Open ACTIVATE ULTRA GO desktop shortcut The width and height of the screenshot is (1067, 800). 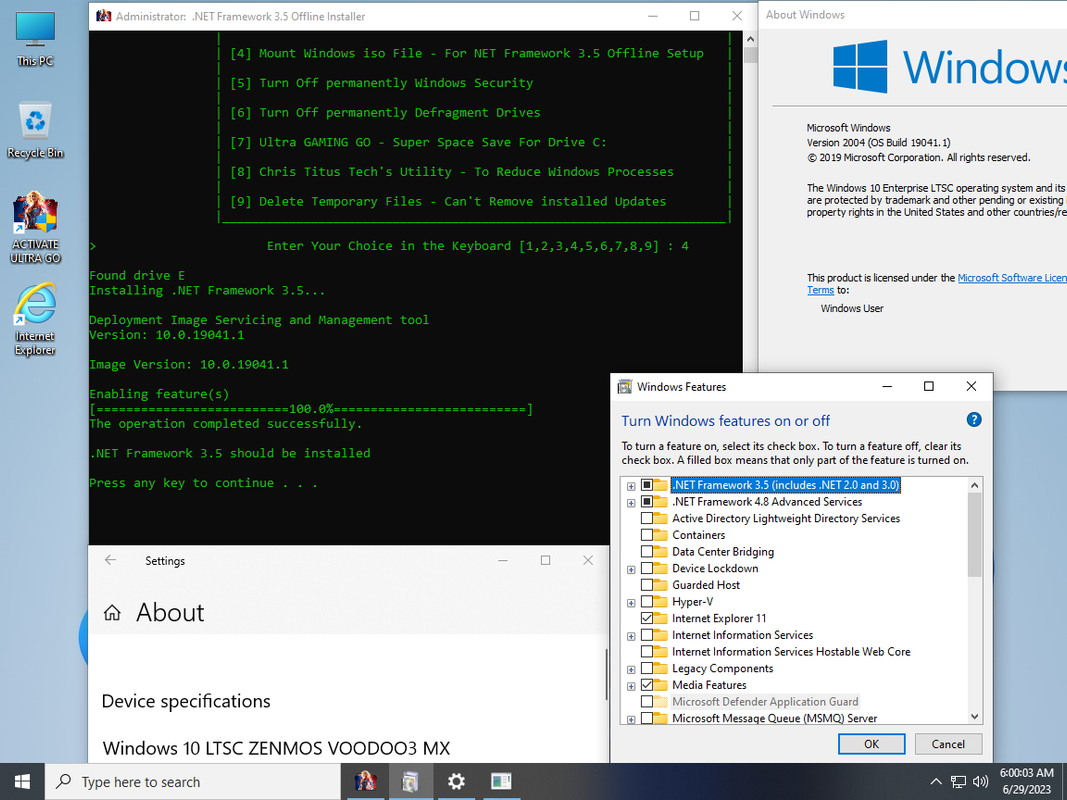pyautogui.click(x=35, y=228)
